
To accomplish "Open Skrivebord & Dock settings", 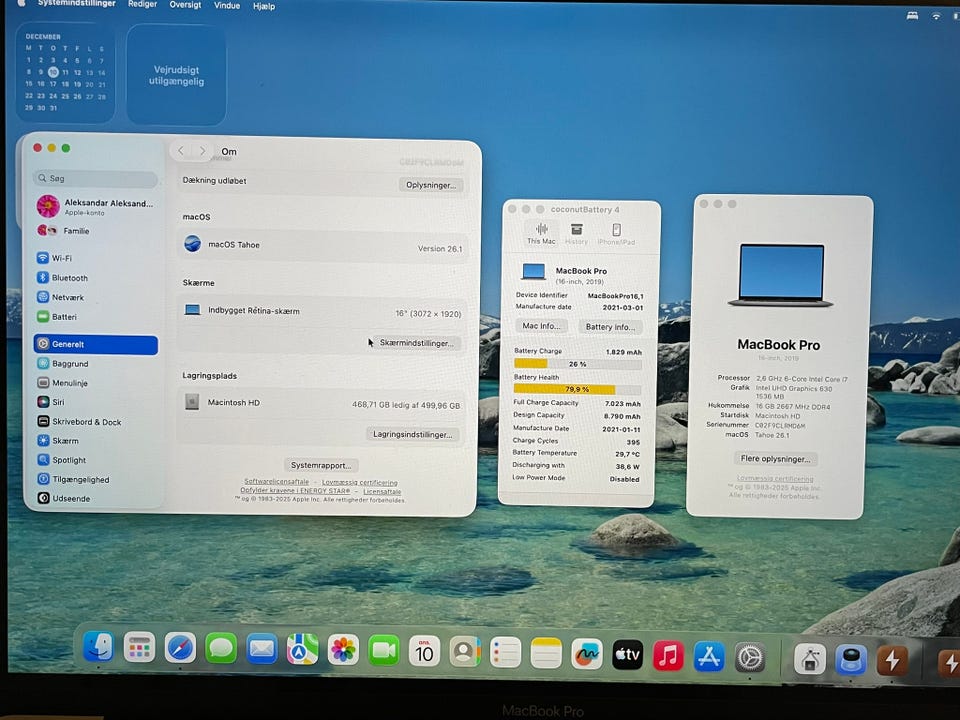I will tap(95, 421).
